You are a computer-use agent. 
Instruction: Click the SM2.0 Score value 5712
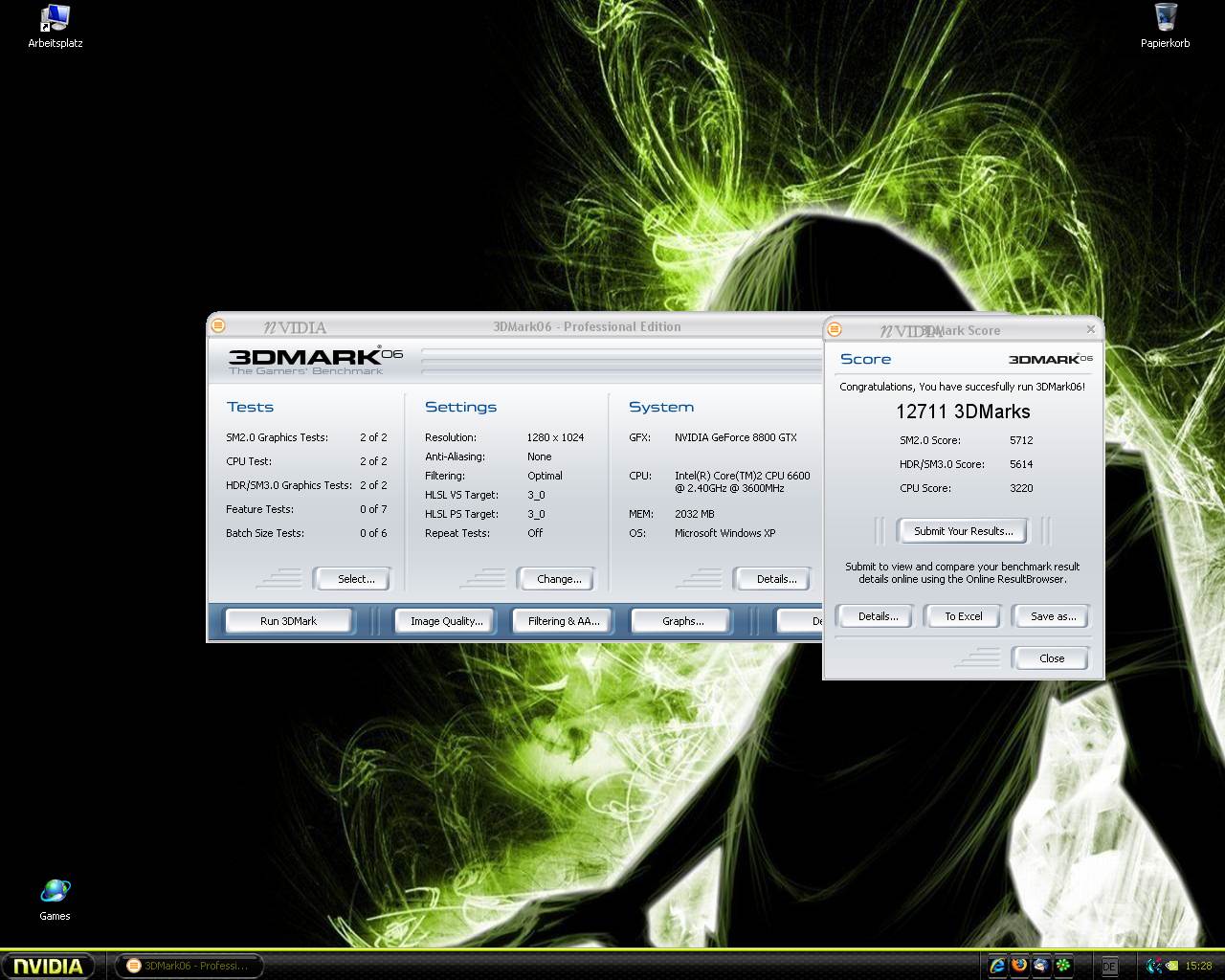pyautogui.click(x=1021, y=440)
